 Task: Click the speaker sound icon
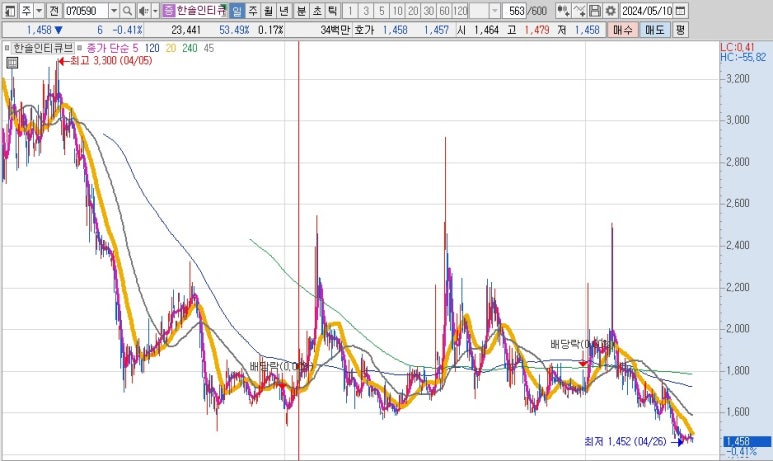[x=143, y=10]
